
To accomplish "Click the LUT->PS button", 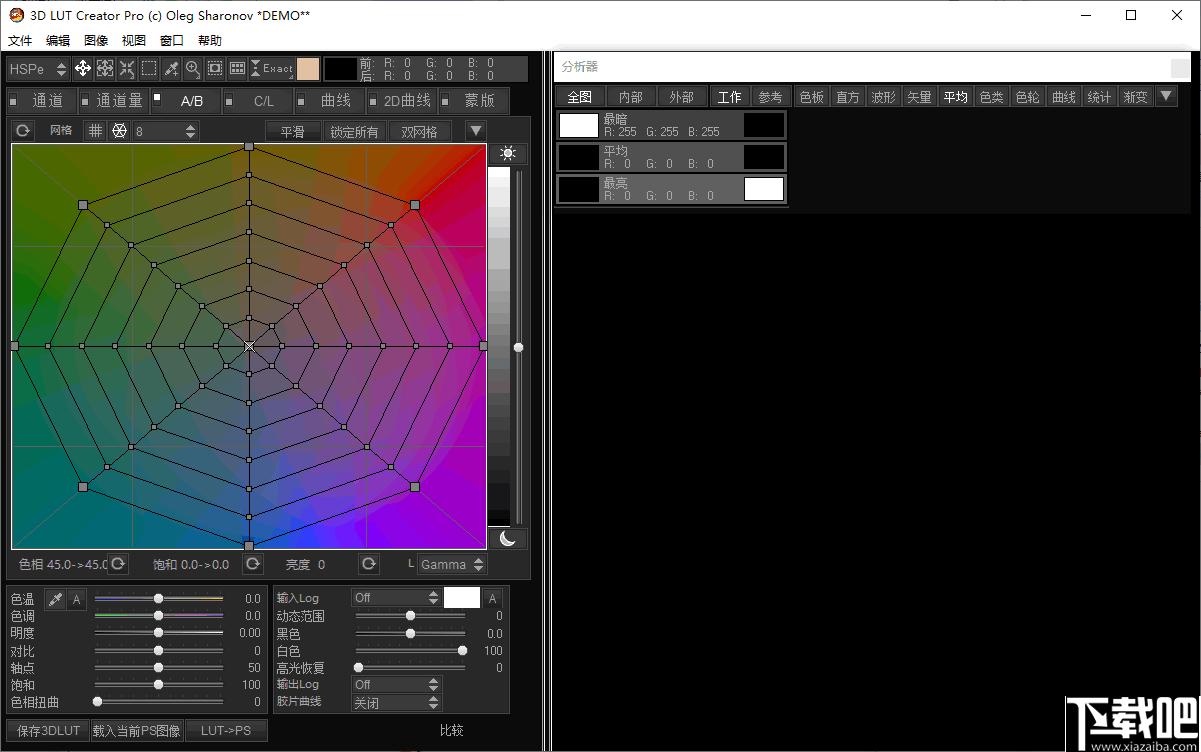I will (x=226, y=731).
